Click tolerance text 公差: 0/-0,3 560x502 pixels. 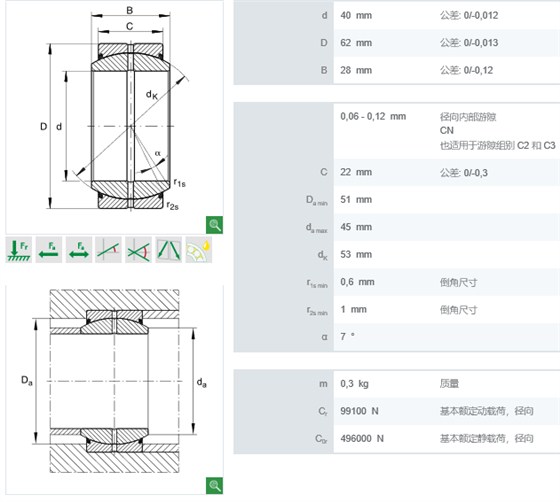(x=464, y=173)
